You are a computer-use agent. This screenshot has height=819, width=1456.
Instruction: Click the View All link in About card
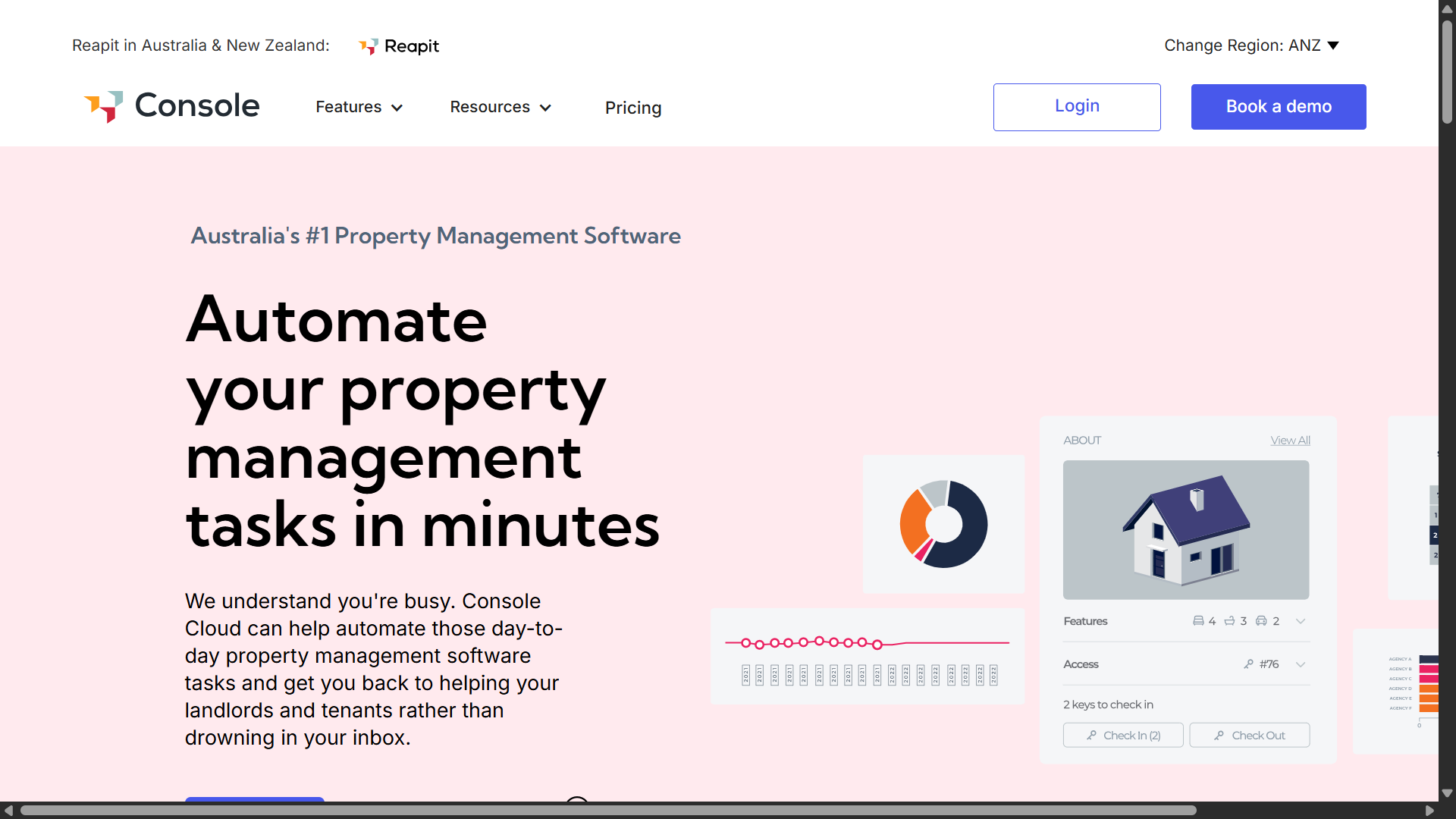click(1291, 441)
